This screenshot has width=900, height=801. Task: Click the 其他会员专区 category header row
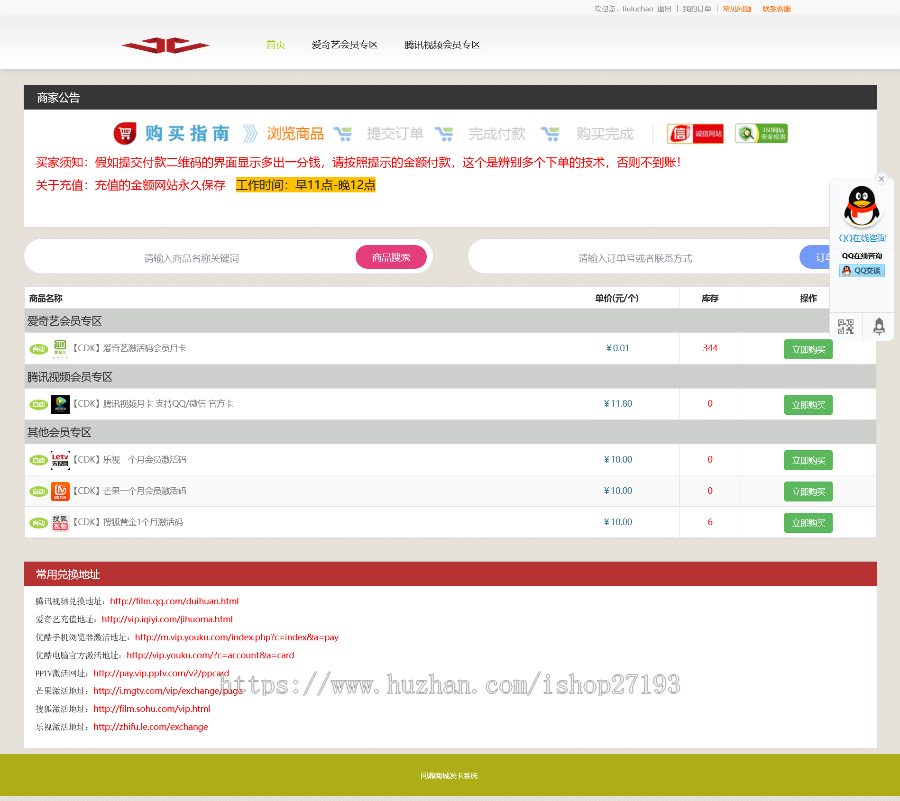pyautogui.click(x=450, y=432)
